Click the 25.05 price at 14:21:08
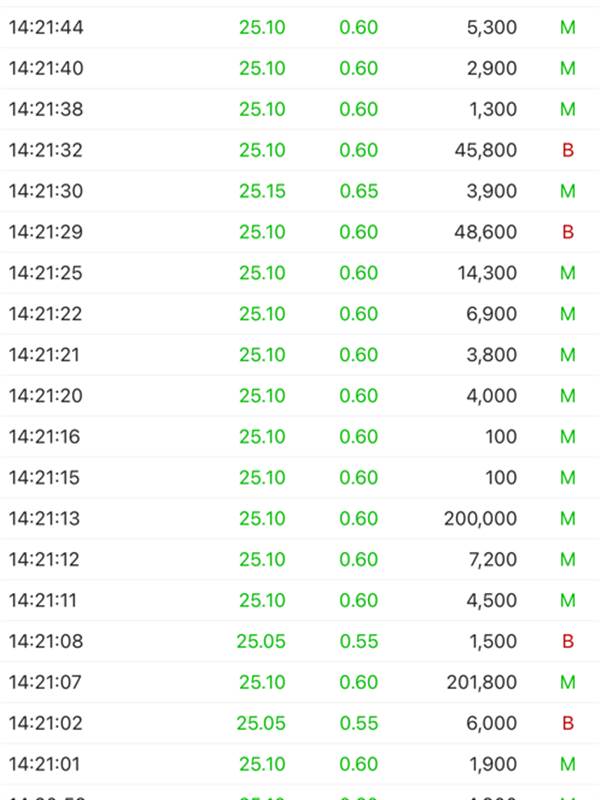Screen dimensions: 600x800 click(261, 641)
